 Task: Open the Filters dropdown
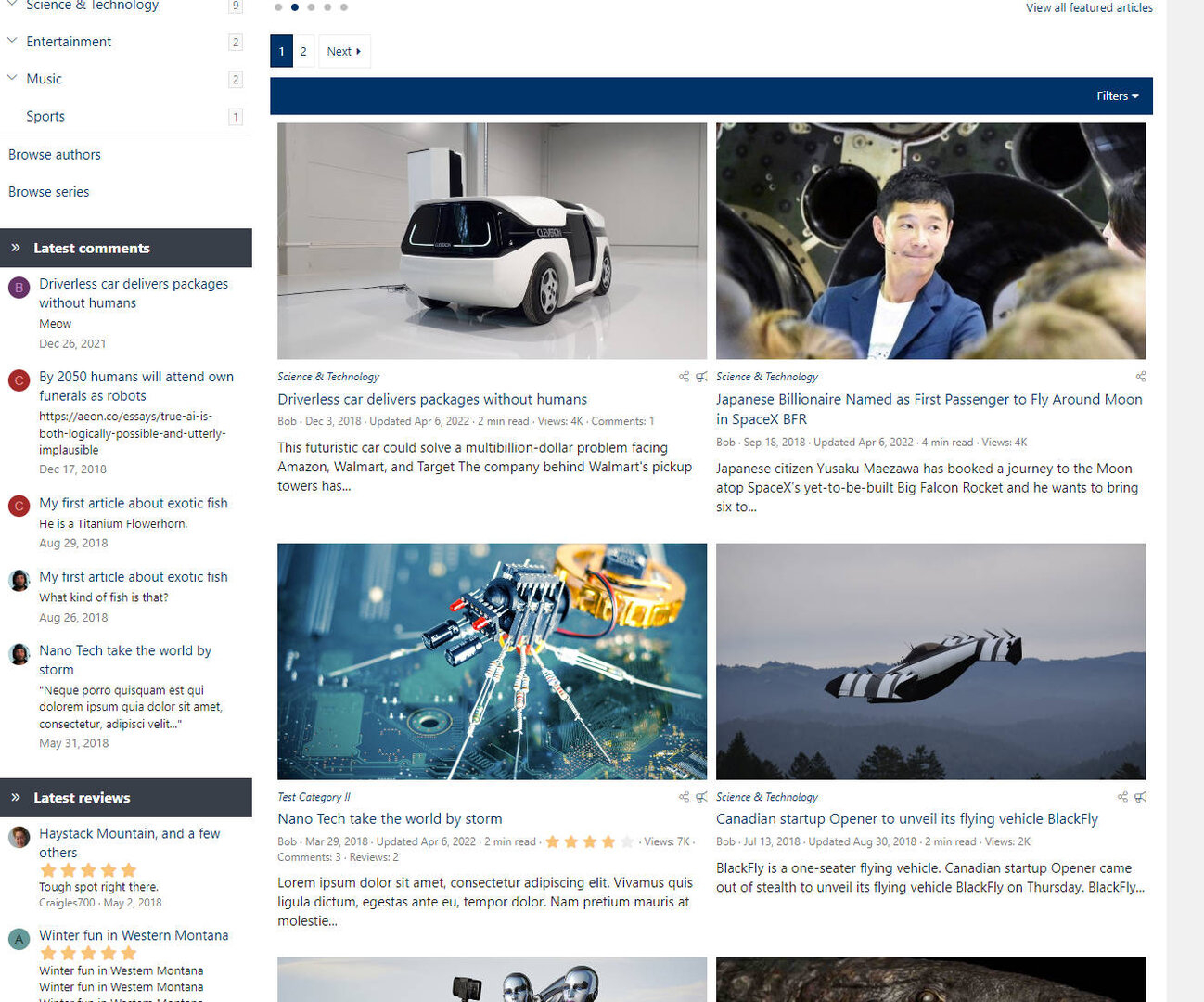point(1117,96)
